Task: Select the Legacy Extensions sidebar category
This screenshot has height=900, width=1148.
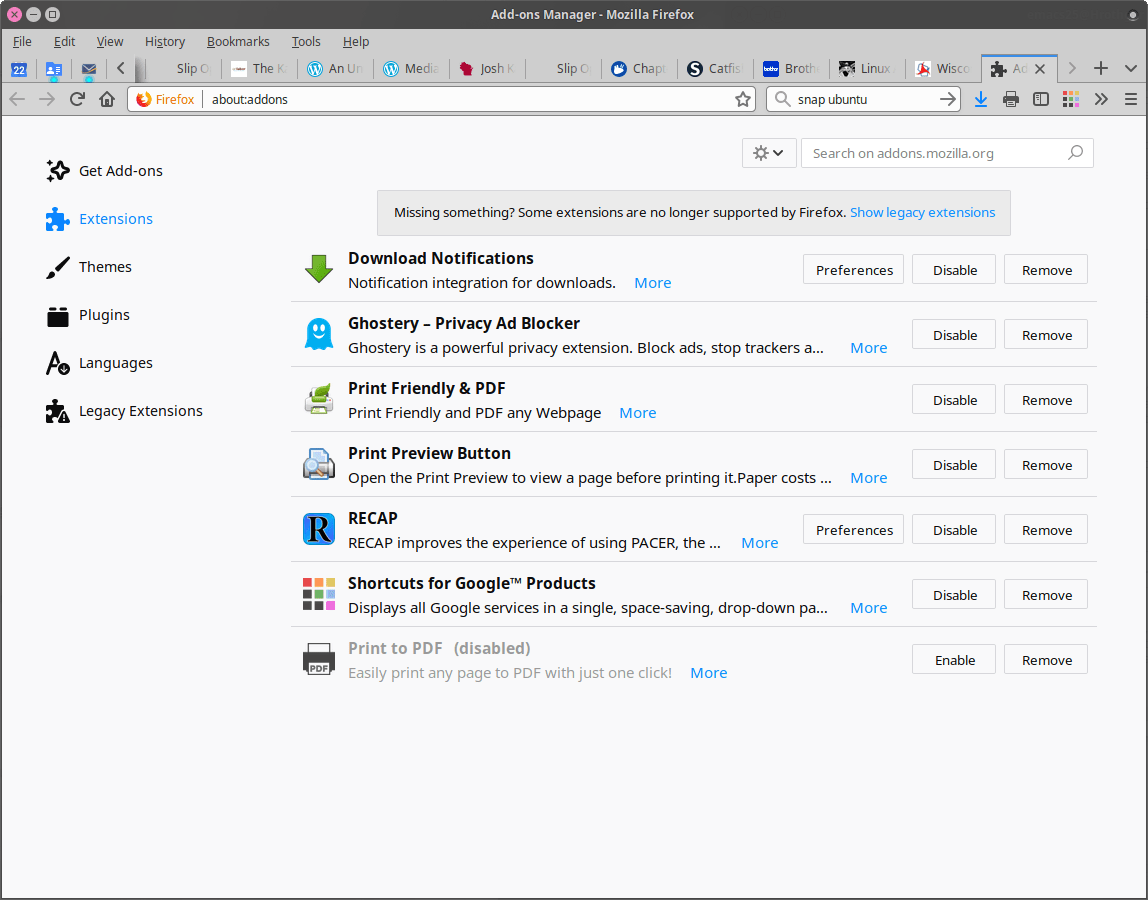Action: pyautogui.click(x=124, y=412)
